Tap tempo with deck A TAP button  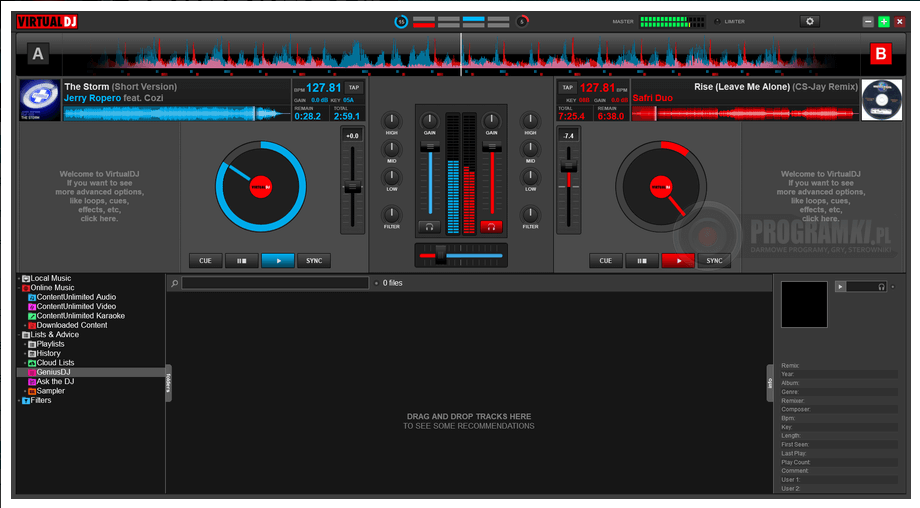point(354,87)
